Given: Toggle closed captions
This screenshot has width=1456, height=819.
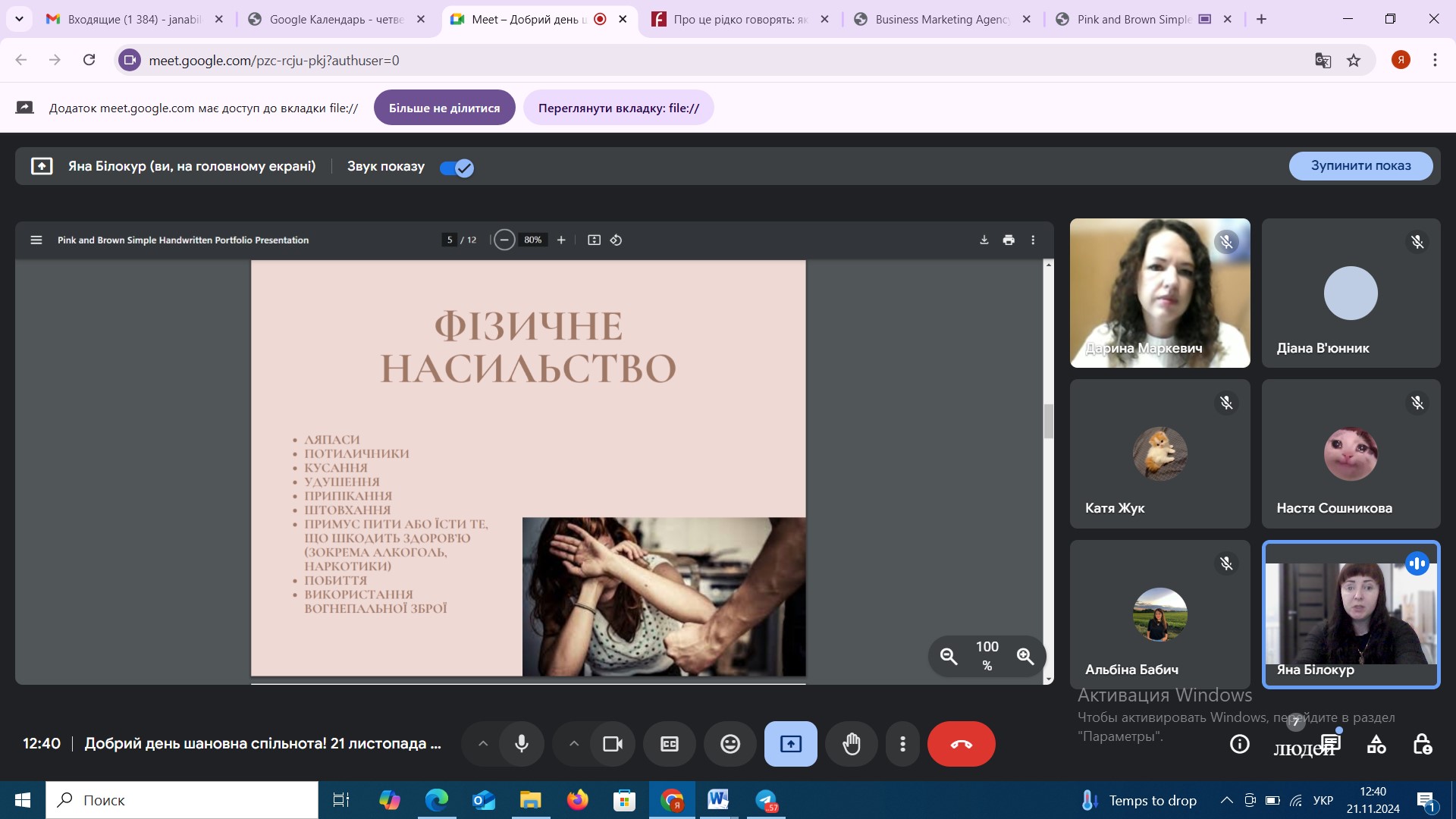Looking at the screenshot, I should (670, 744).
